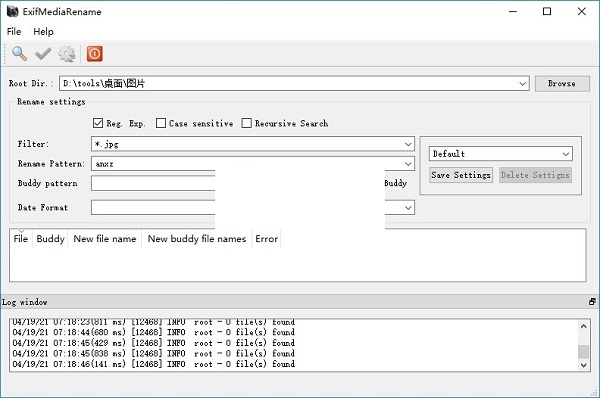Click log scrollbar down arrow
The height and width of the screenshot is (398, 600).
pyautogui.click(x=583, y=365)
